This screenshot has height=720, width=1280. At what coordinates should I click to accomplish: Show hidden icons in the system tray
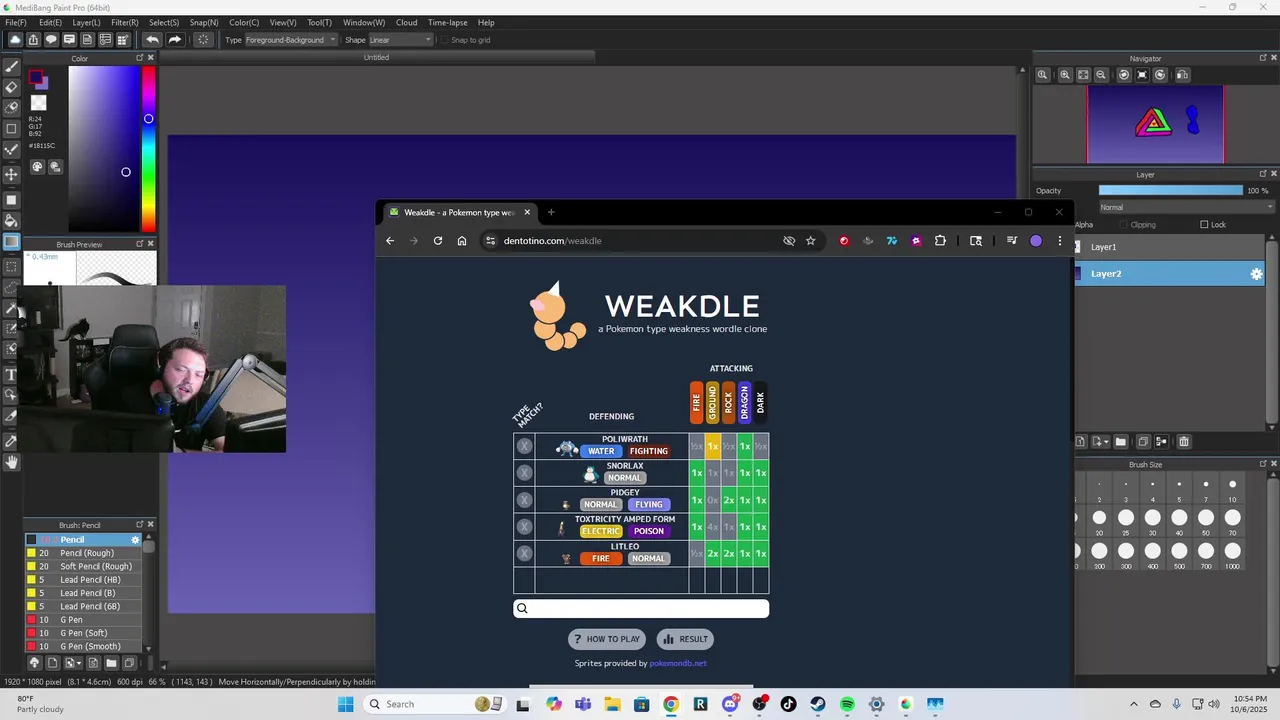(1133, 704)
